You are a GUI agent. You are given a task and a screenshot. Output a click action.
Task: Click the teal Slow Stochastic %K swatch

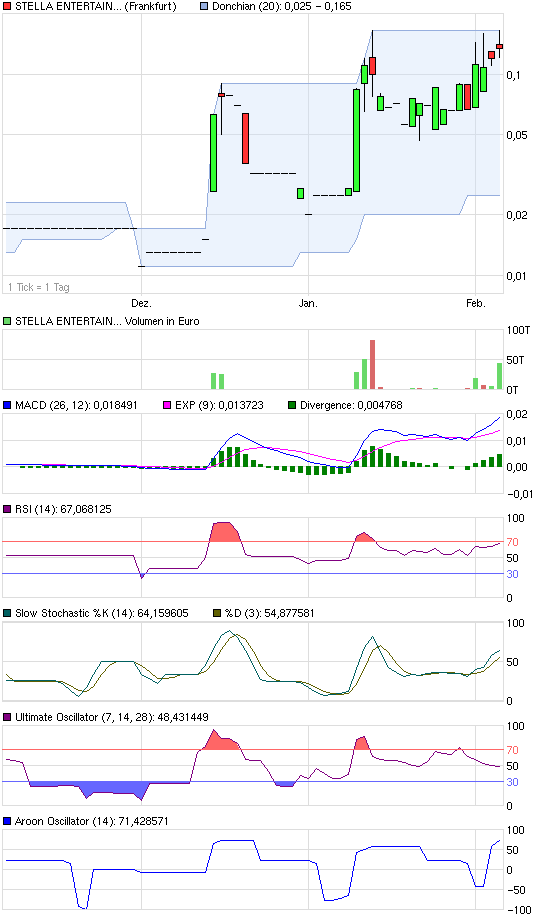[7, 614]
